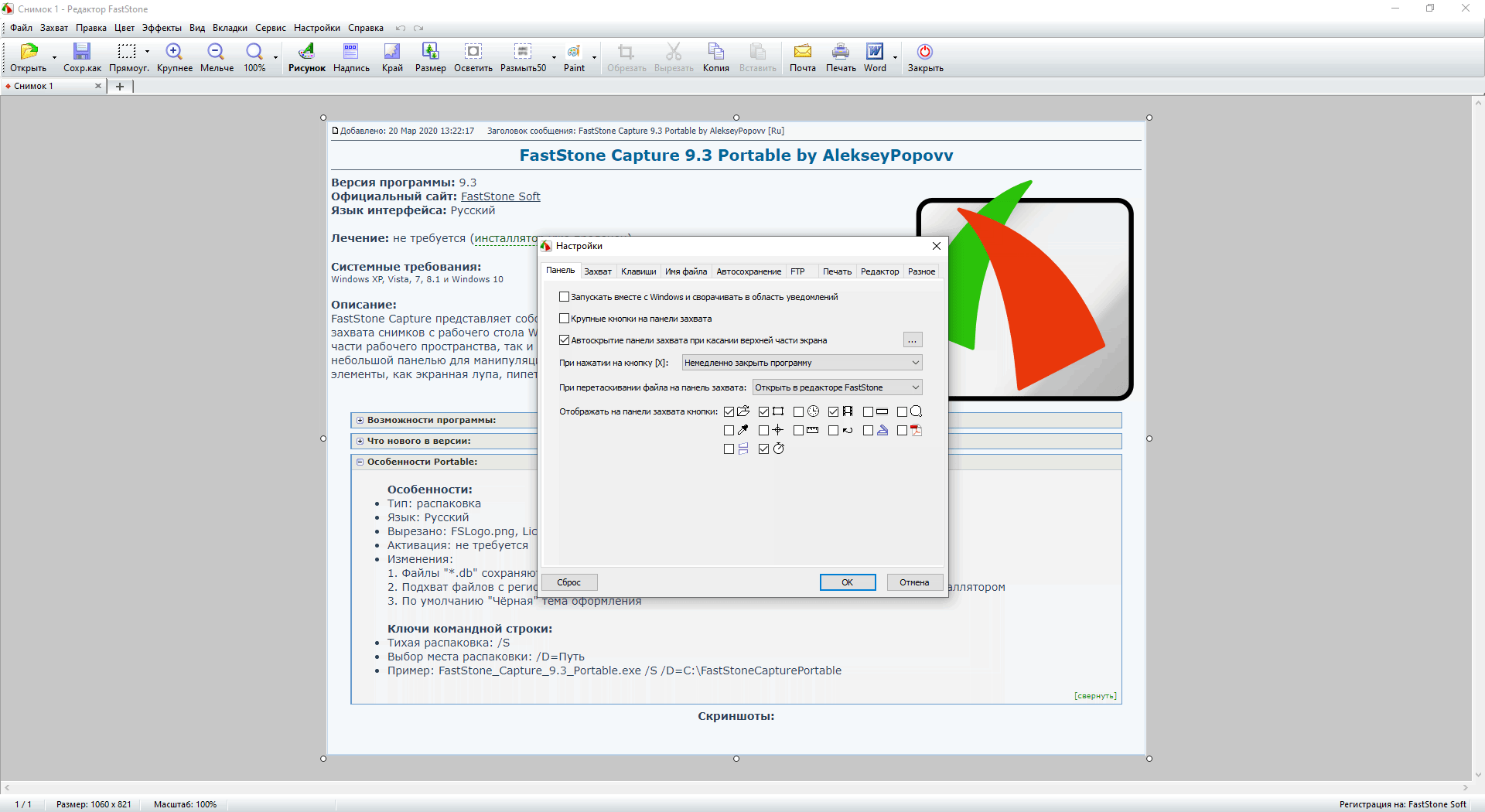Enable Крупные кнопки на панели захвата checkbox
This screenshot has height=812, width=1485.
(564, 319)
